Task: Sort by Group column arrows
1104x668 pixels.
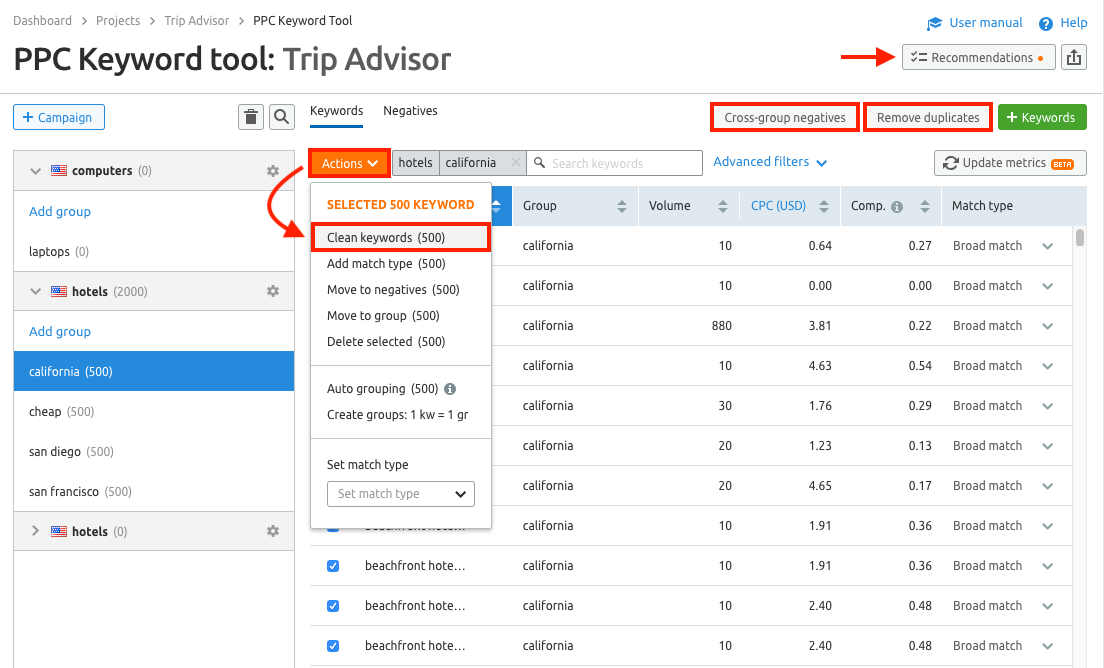Action: [622, 206]
